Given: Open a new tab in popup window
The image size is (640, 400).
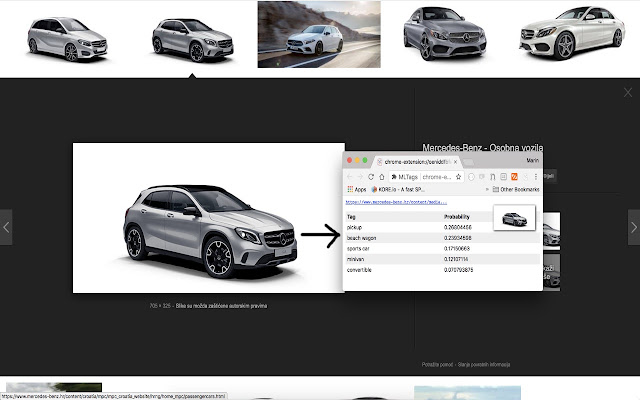Looking at the screenshot, I should (x=468, y=162).
